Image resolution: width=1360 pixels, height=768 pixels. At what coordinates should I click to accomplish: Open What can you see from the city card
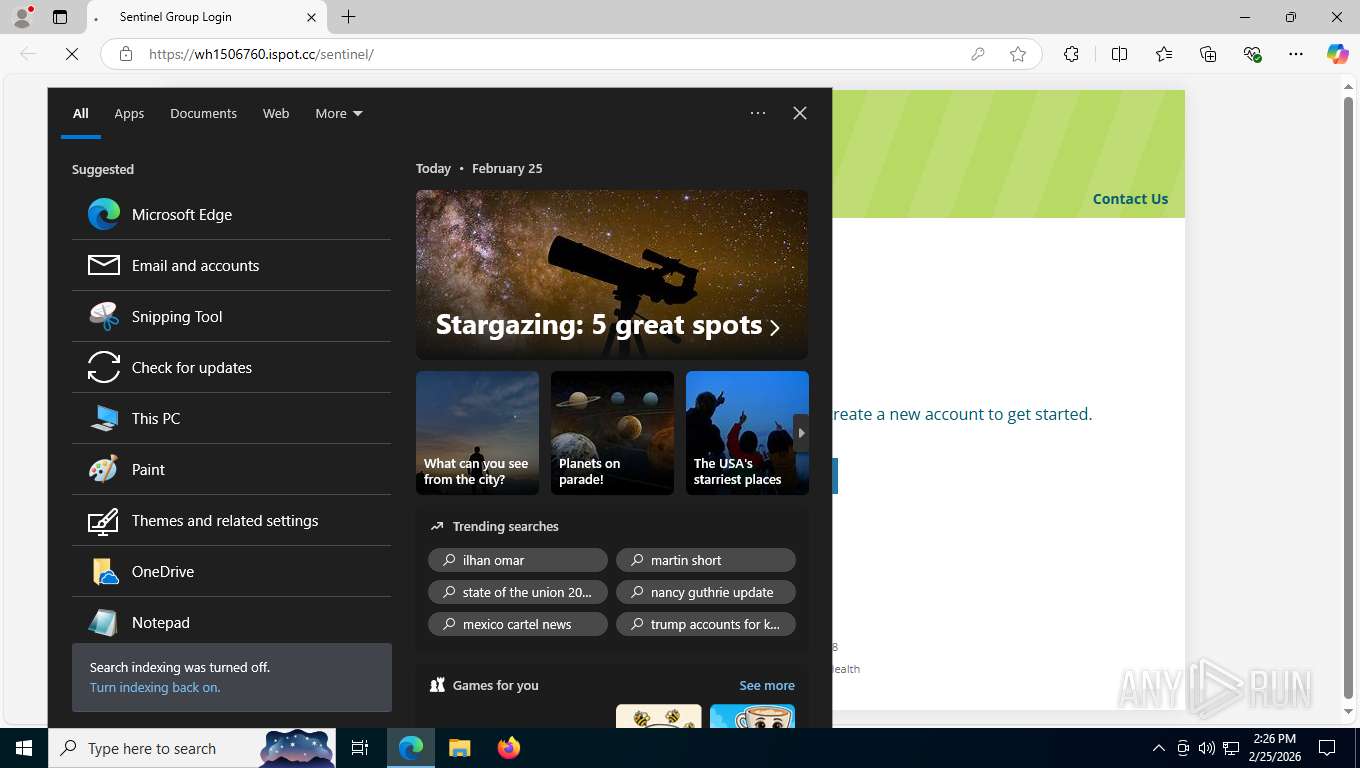[x=477, y=433]
